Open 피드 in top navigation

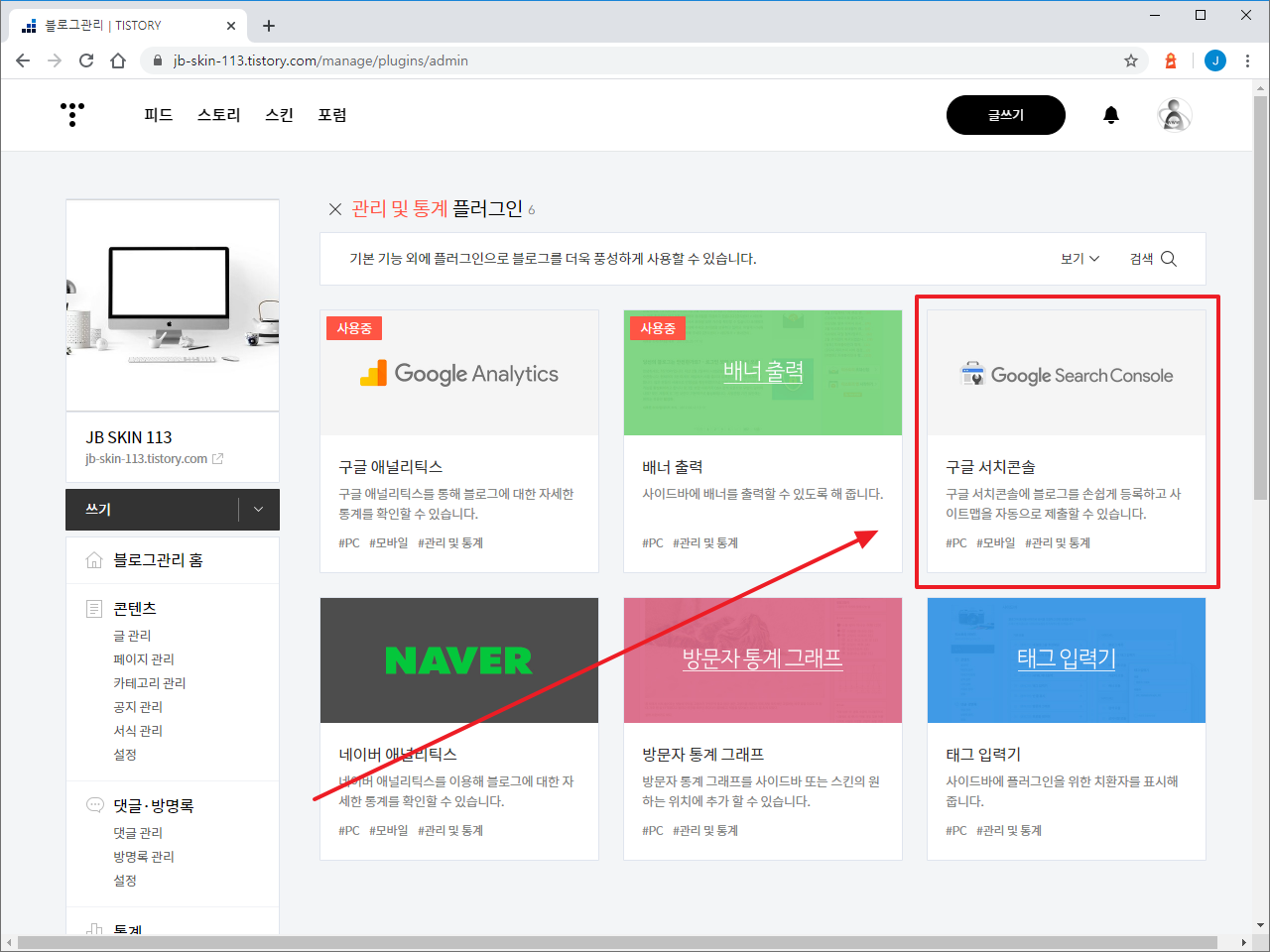(x=159, y=115)
